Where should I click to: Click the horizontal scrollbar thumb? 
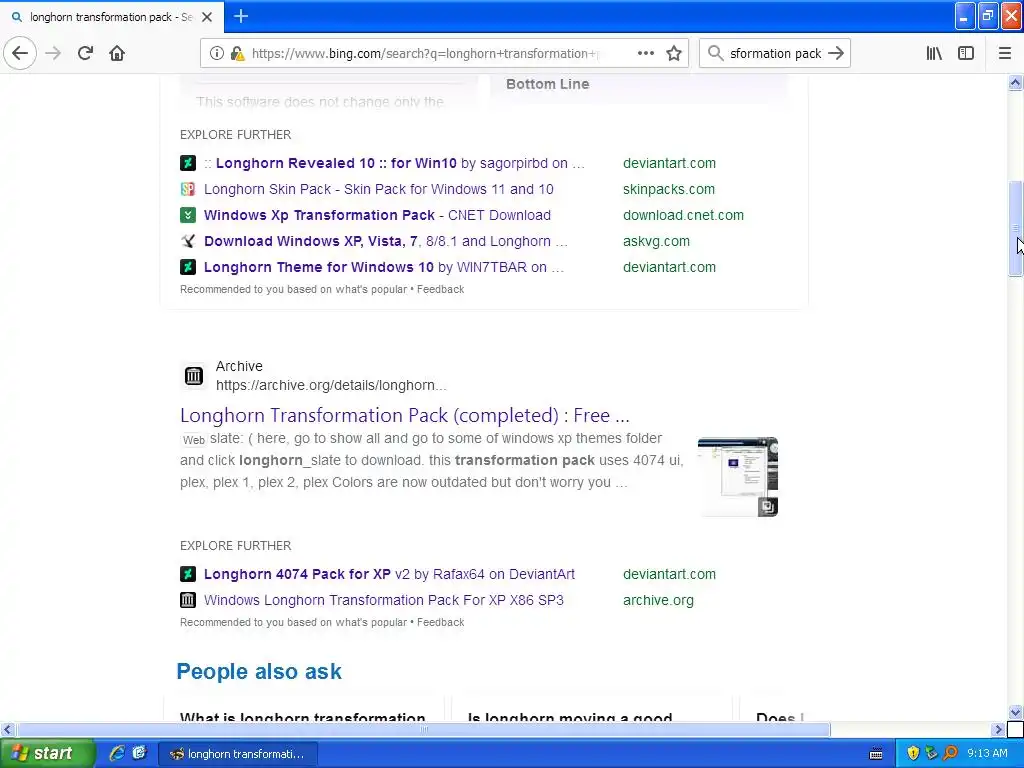point(423,729)
